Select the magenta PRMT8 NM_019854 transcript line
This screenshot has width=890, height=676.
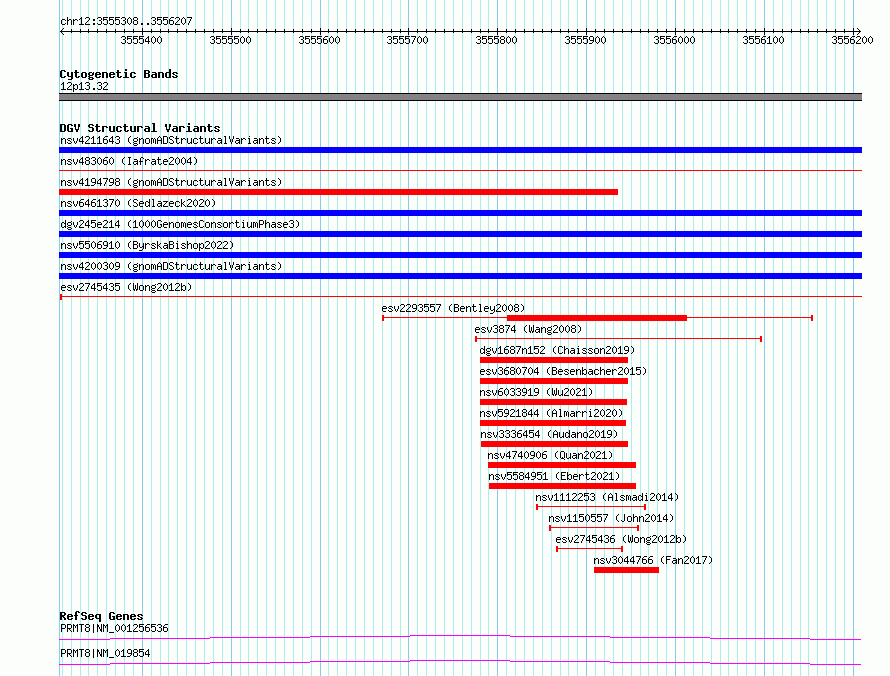[x=460, y=662]
